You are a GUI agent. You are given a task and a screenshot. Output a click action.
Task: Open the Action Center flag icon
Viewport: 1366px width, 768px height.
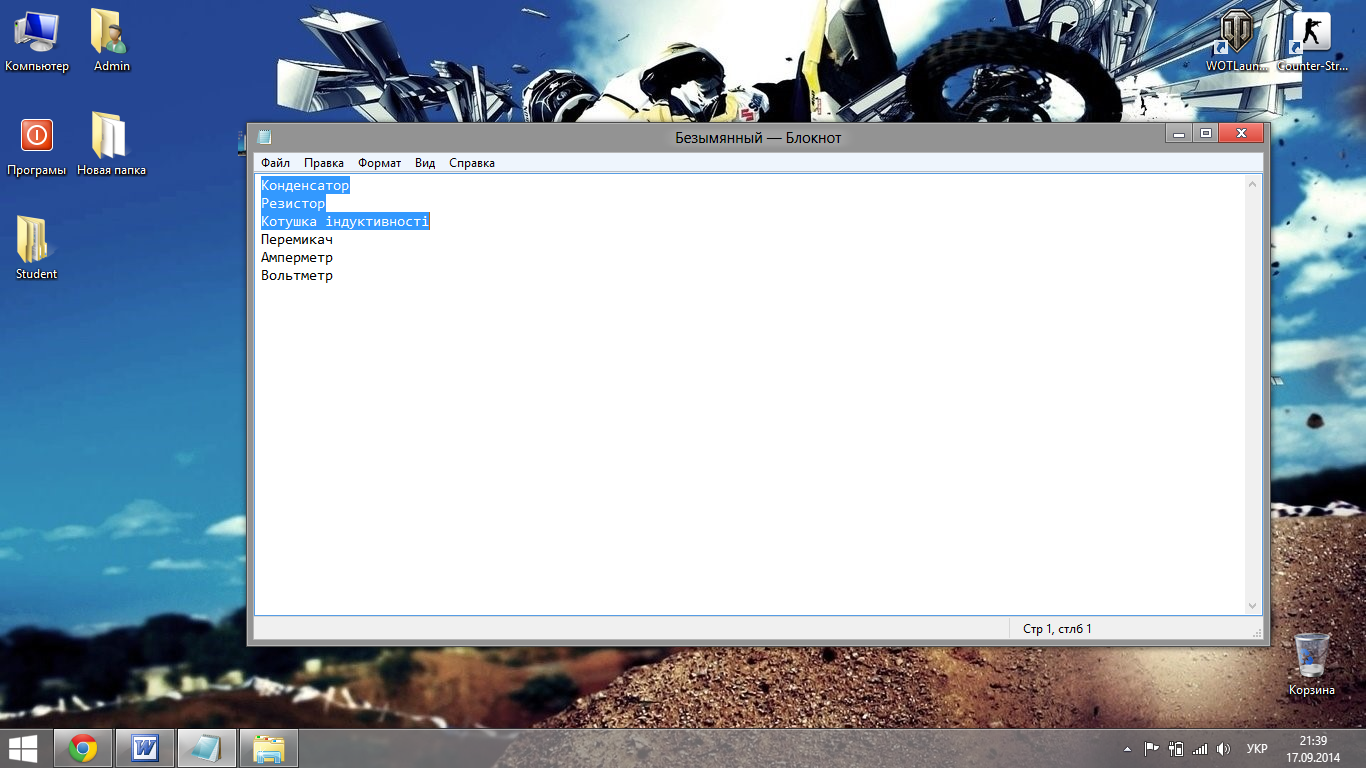click(1152, 748)
